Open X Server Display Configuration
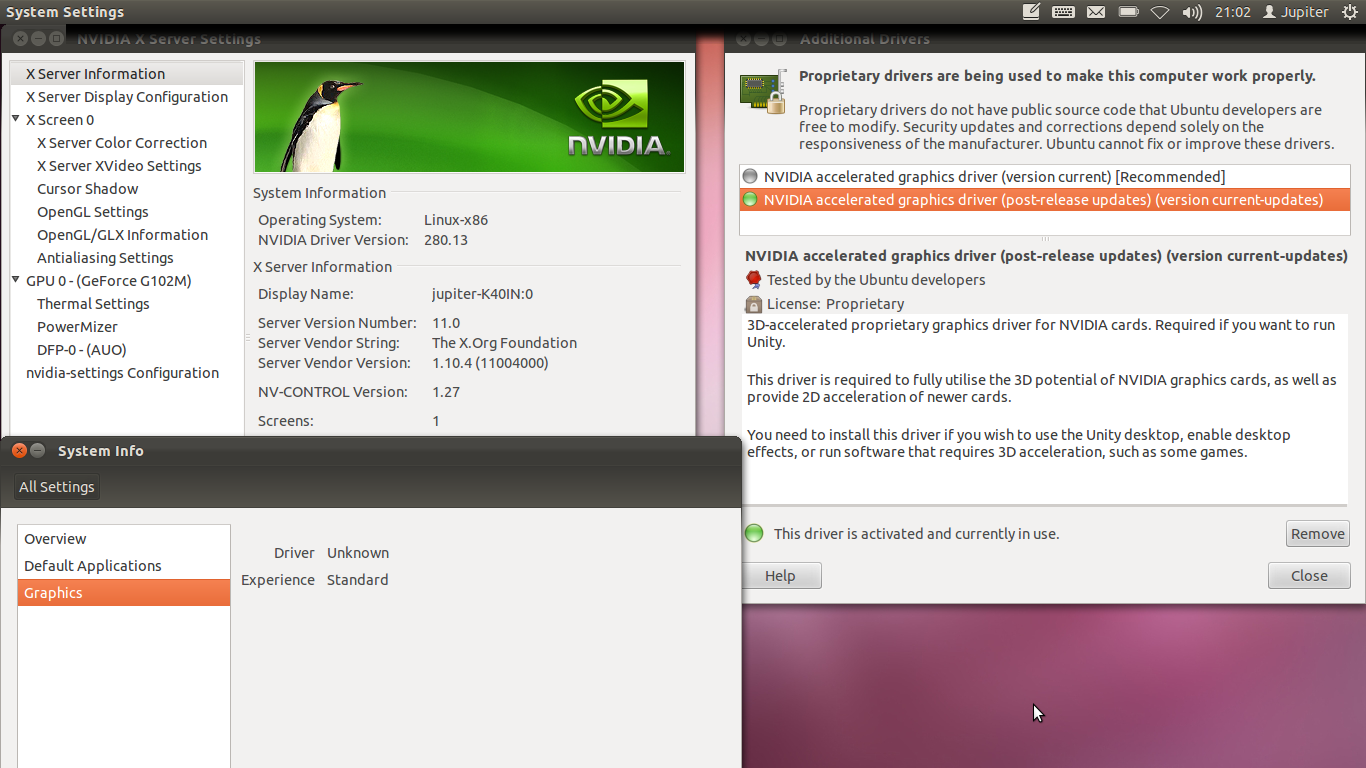This screenshot has width=1366, height=768. coord(127,97)
